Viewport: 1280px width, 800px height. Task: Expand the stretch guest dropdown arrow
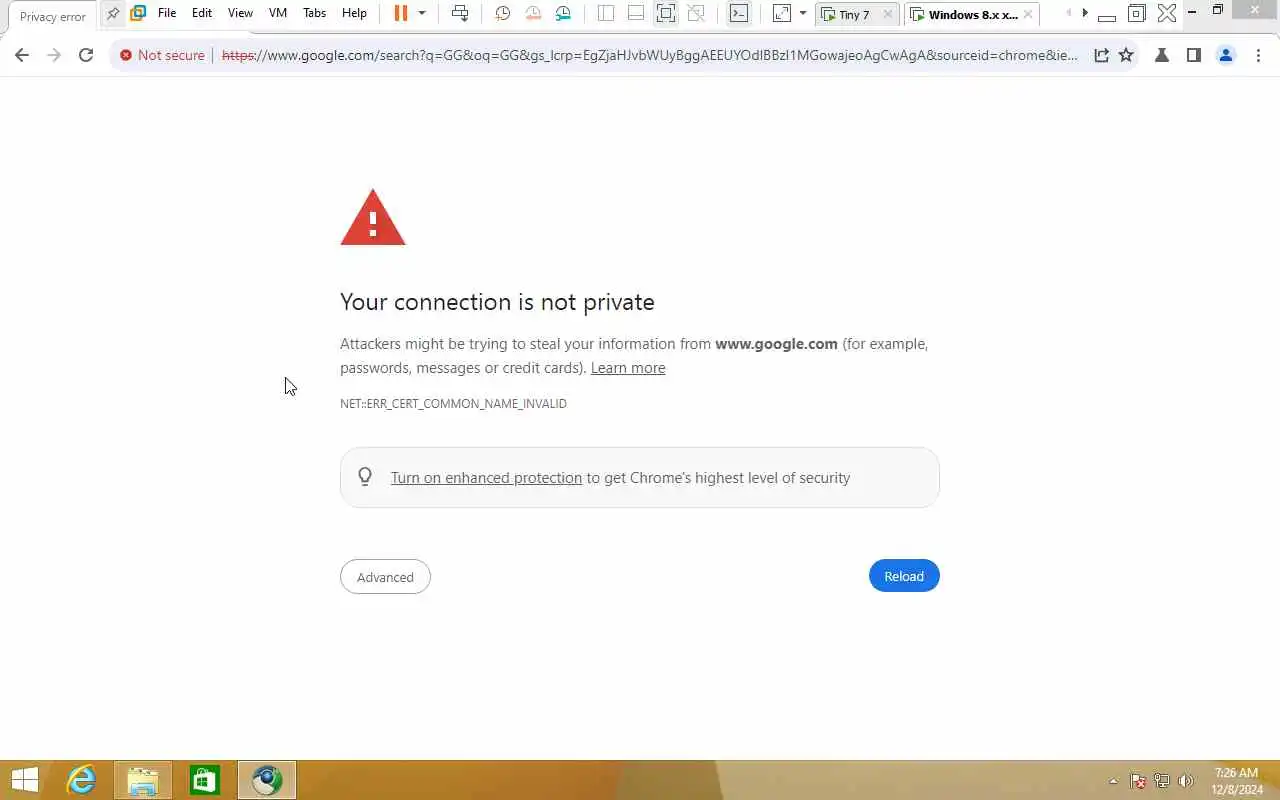[802, 14]
